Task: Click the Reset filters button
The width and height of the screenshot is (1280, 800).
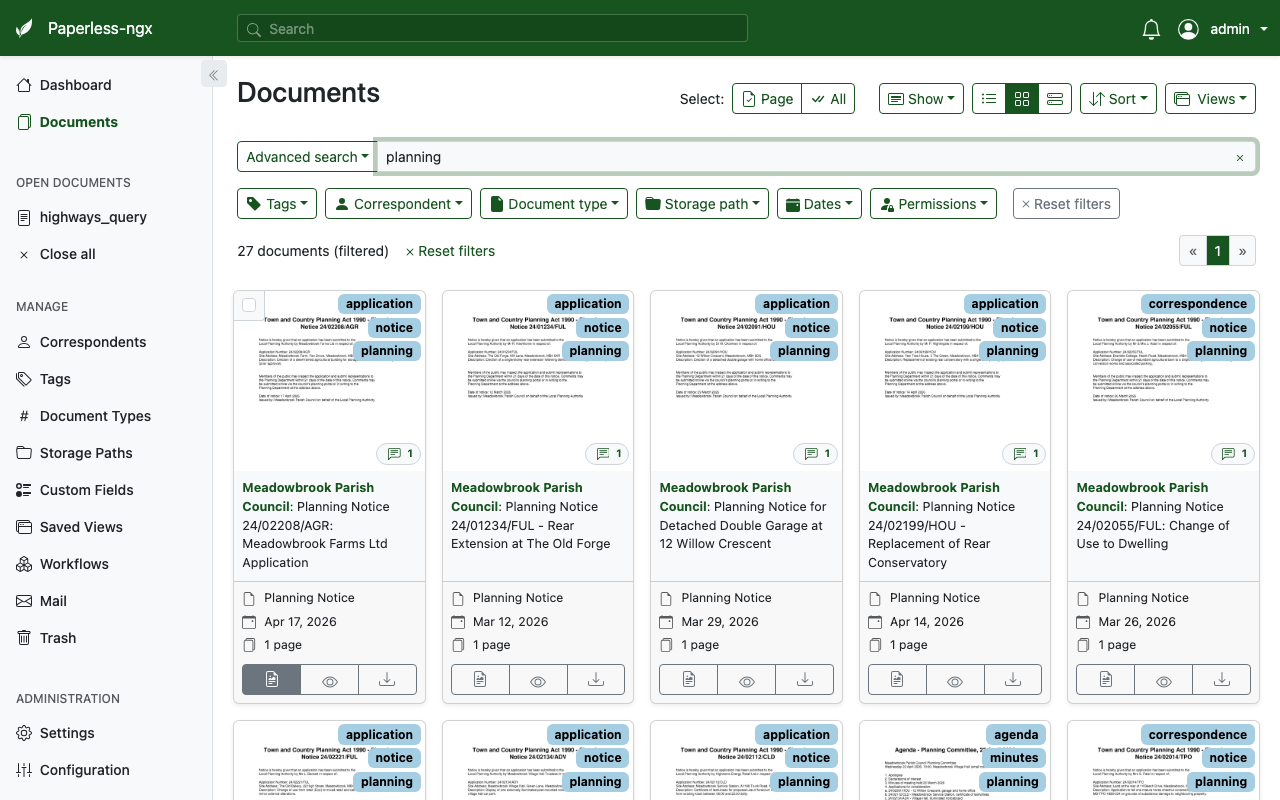Action: click(x=1066, y=204)
